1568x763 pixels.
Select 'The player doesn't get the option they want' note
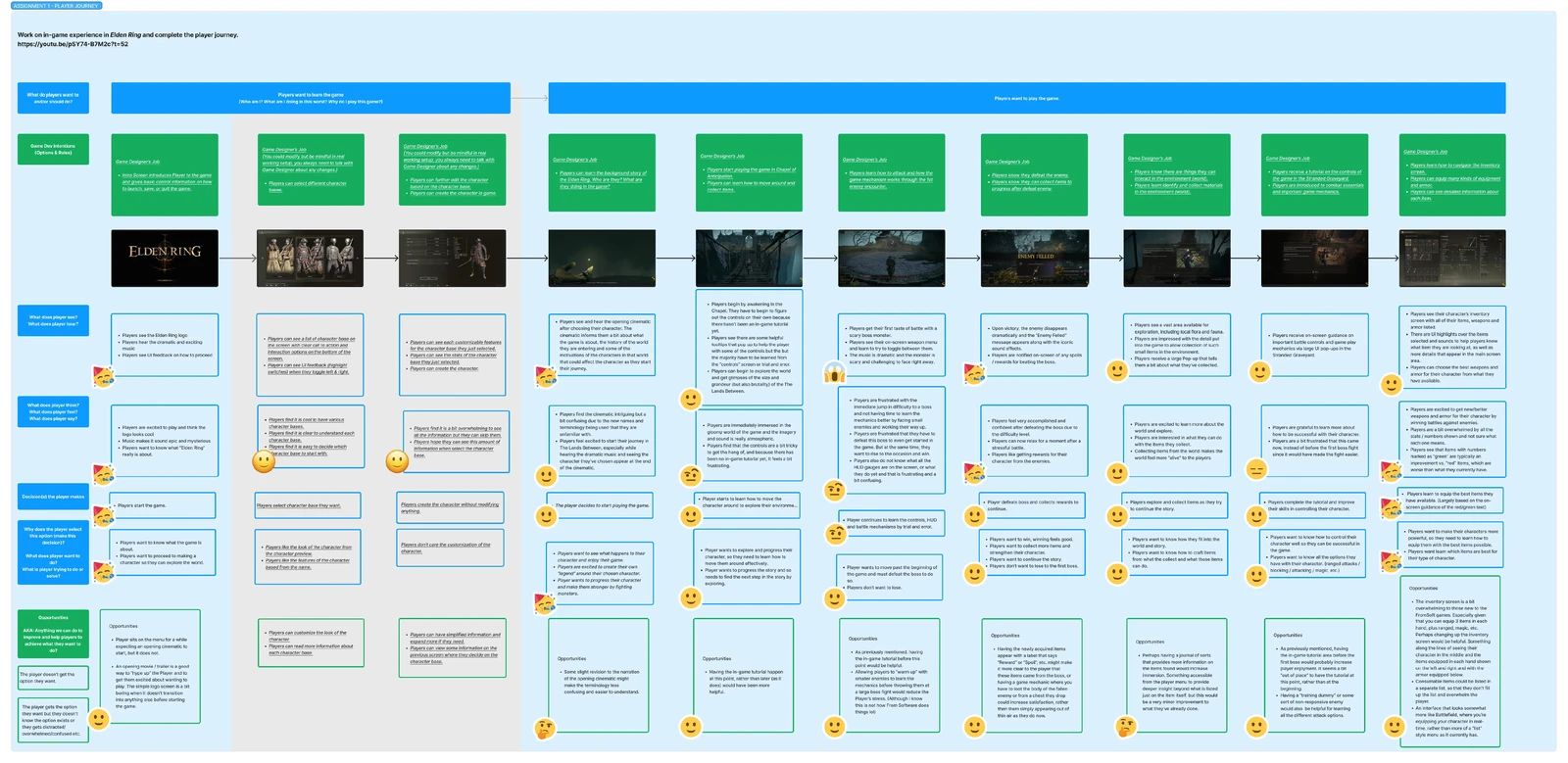pos(51,678)
